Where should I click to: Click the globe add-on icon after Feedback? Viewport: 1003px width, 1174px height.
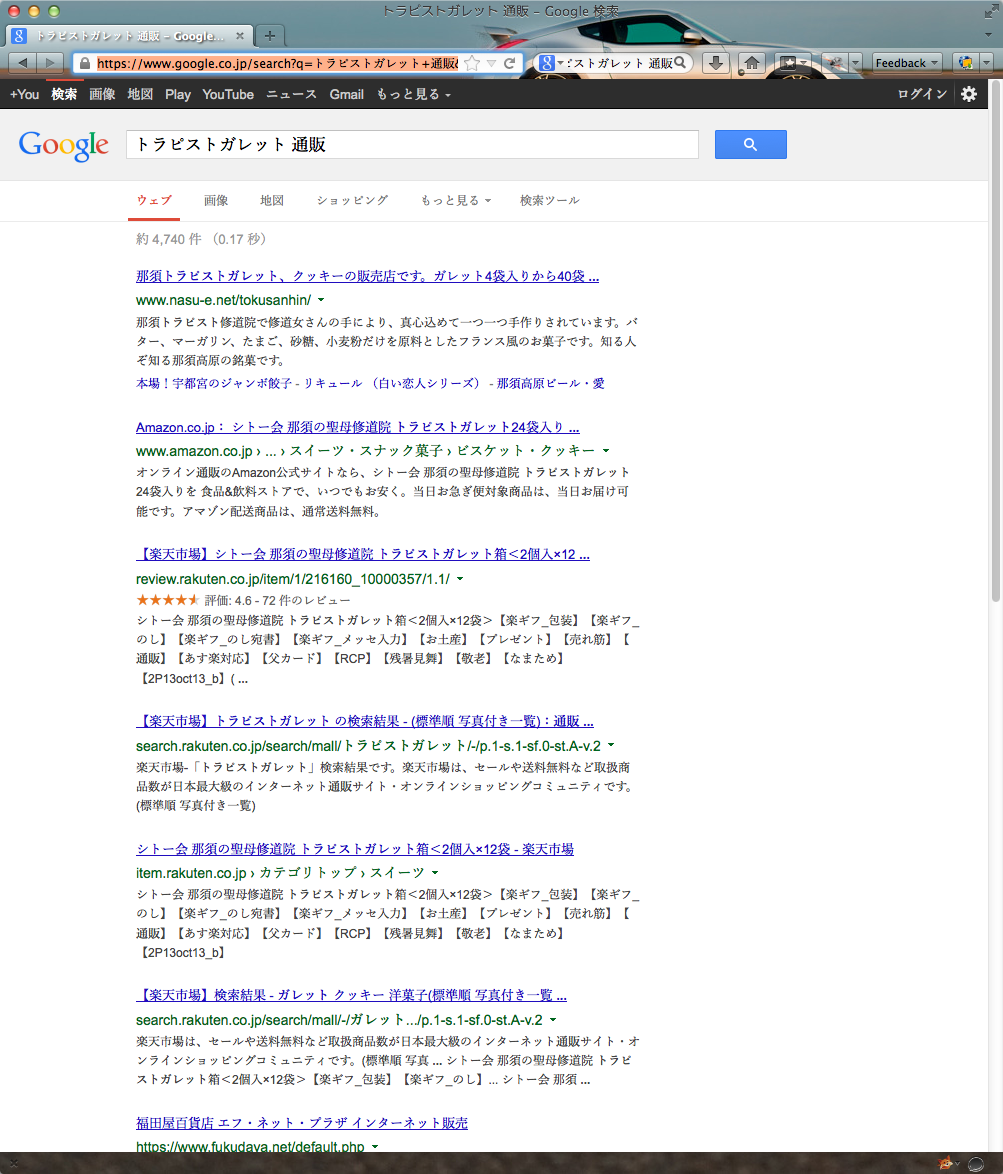[x=966, y=63]
